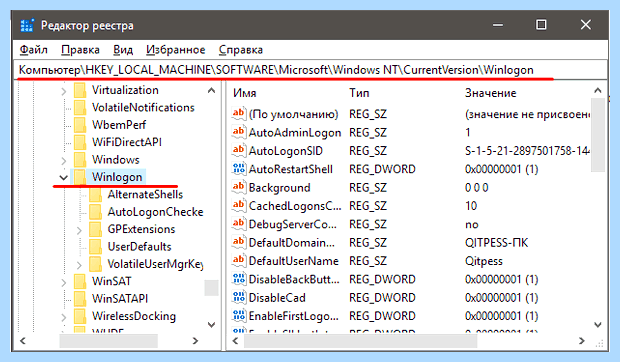Click the Qitpess data cell
Image resolution: width=620 pixels, height=362 pixels.
coord(484,261)
